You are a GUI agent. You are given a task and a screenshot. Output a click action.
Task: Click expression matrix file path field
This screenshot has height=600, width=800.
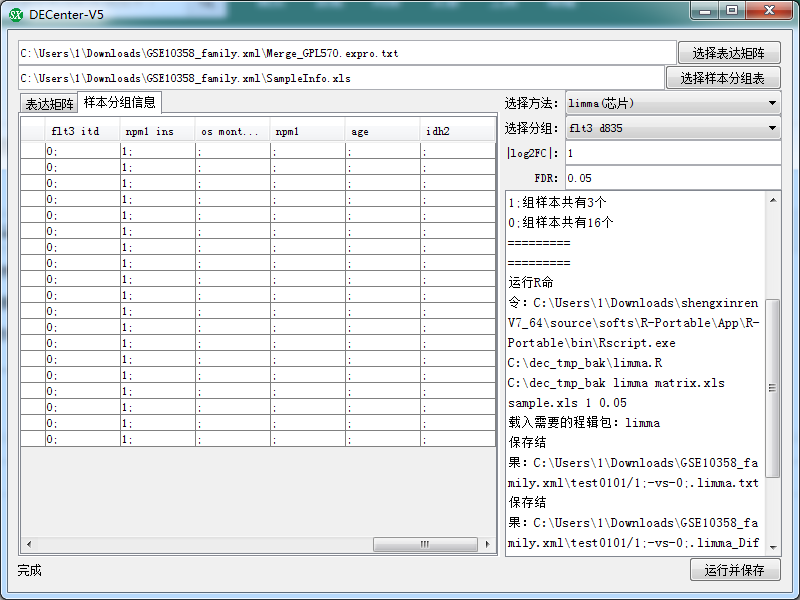pyautogui.click(x=346, y=53)
